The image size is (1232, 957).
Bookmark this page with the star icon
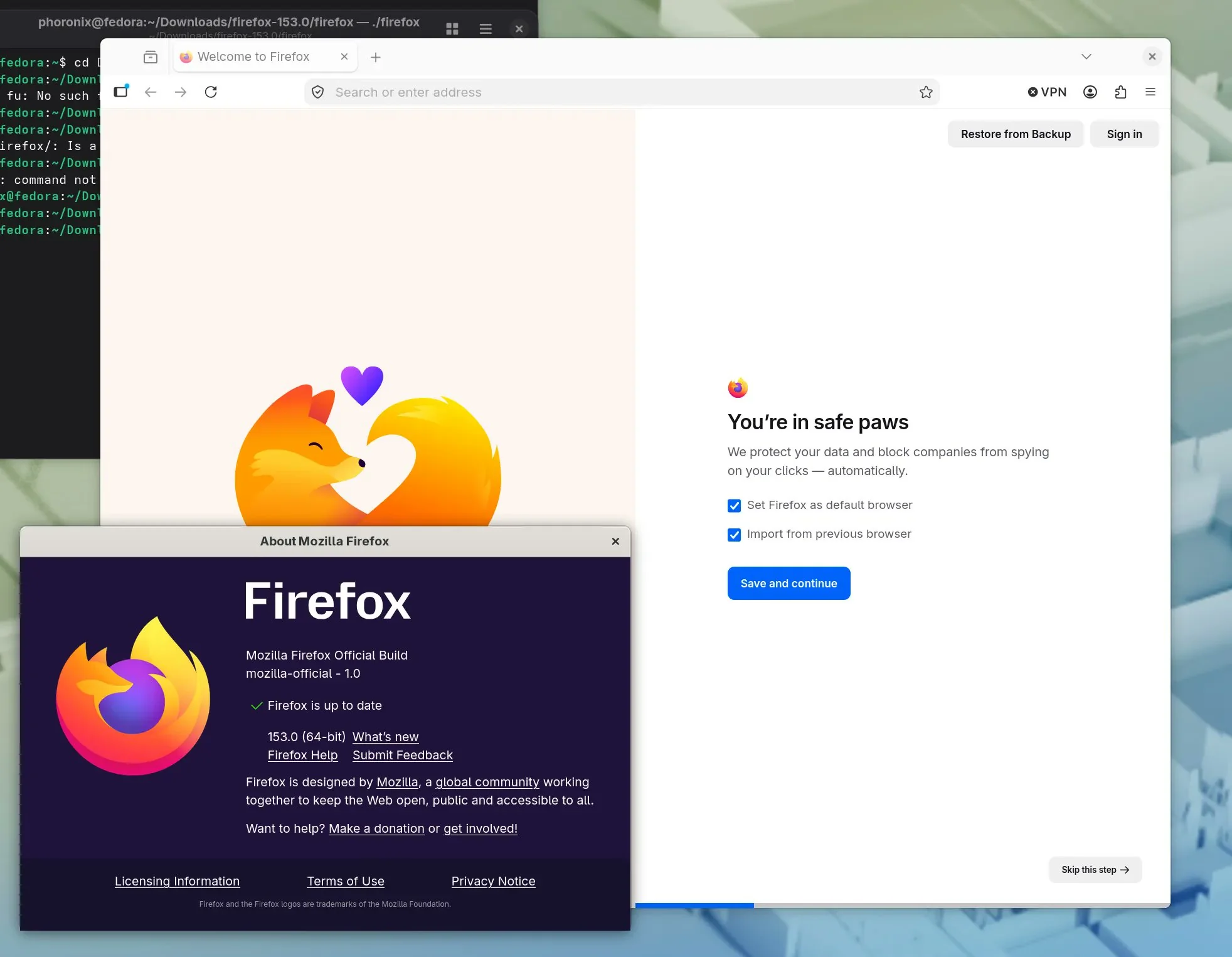(926, 92)
